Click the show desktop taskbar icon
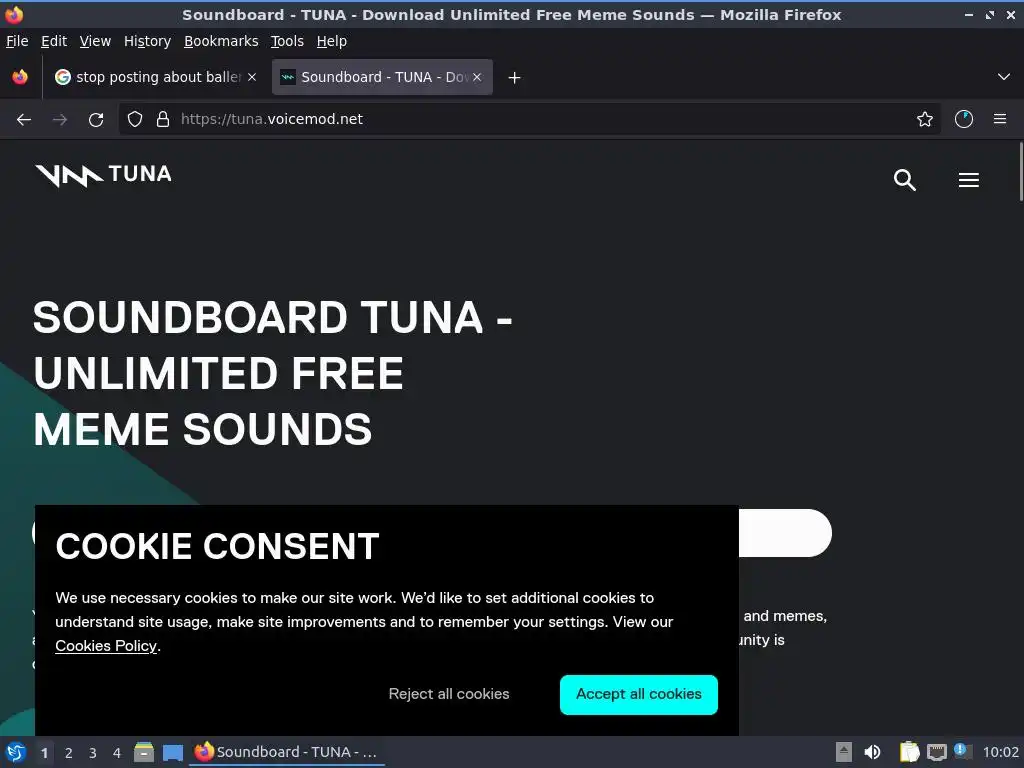This screenshot has width=1024, height=768. [172, 753]
